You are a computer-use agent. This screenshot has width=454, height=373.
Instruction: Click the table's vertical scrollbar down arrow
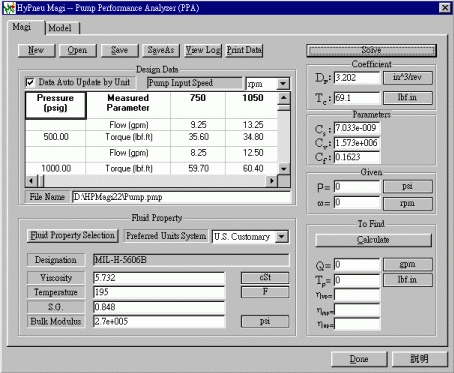point(283,169)
